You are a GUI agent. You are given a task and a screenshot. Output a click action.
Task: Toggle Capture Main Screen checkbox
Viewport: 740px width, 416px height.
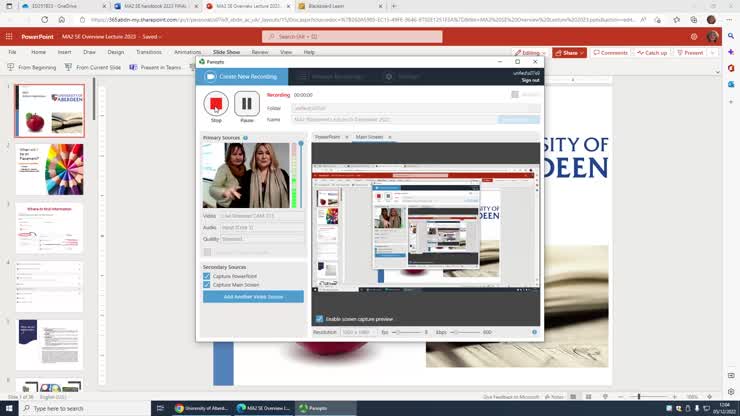[207, 285]
